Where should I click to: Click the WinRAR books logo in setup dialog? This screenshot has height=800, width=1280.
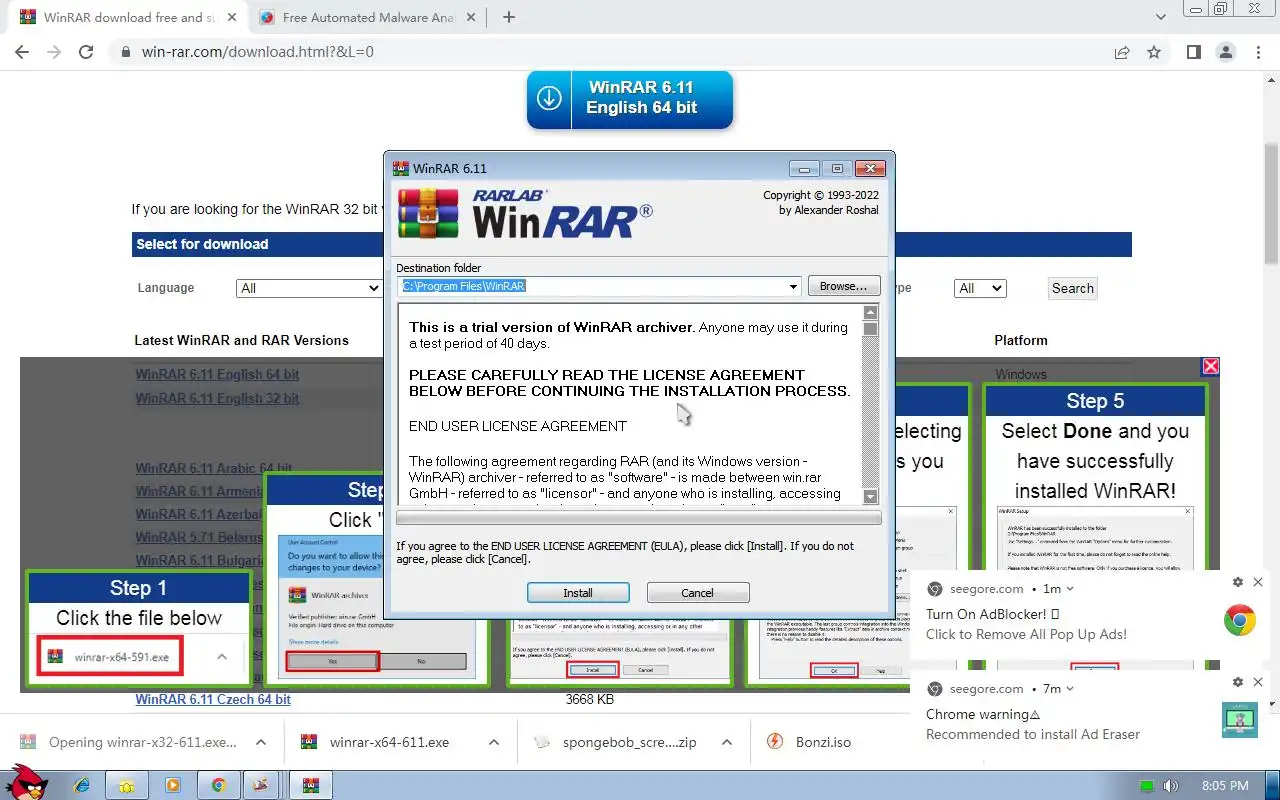point(428,213)
